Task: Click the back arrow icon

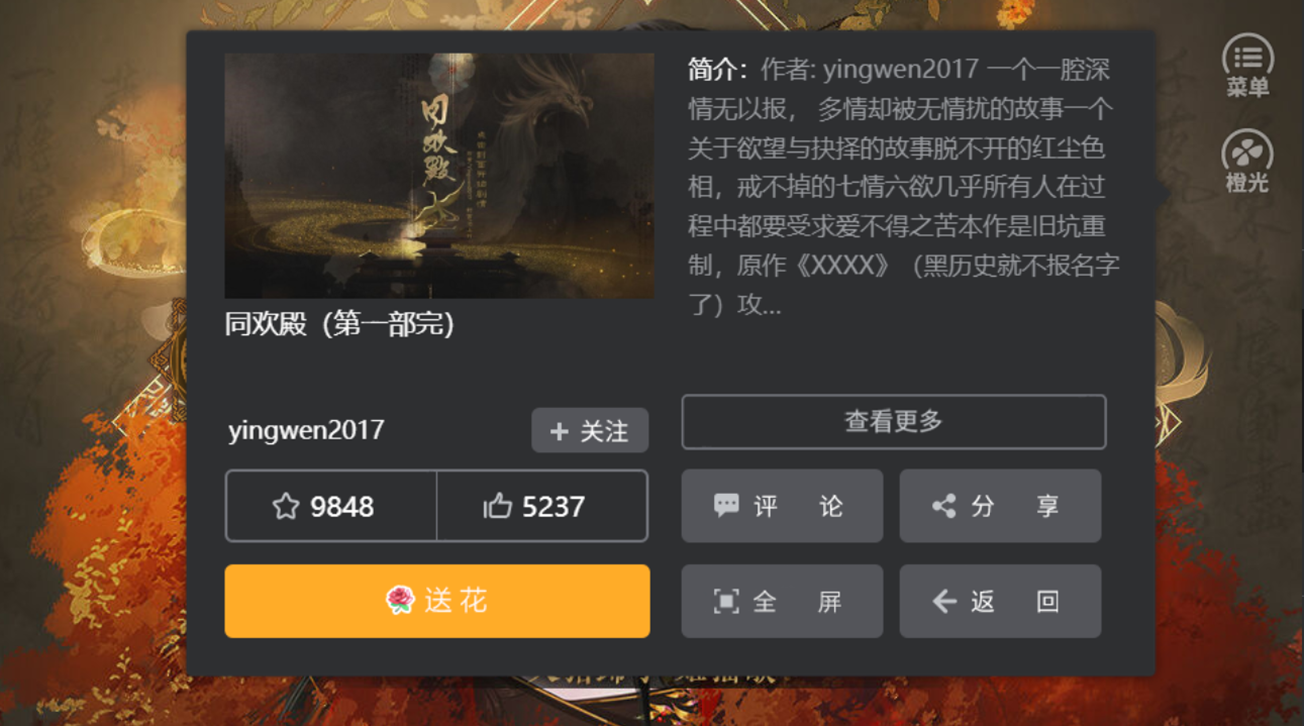Action: point(944,601)
